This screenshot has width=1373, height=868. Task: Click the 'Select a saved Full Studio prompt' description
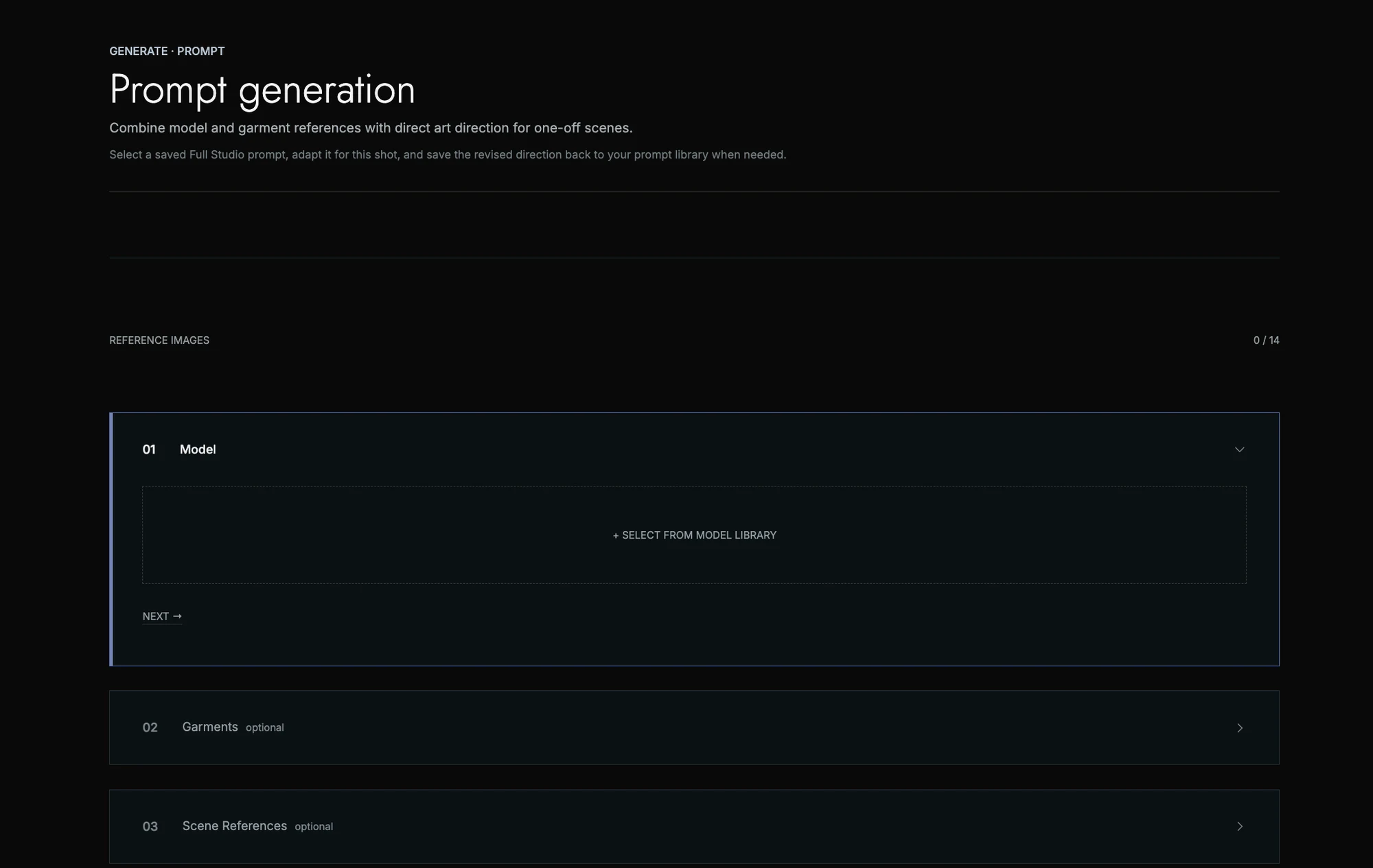448,154
